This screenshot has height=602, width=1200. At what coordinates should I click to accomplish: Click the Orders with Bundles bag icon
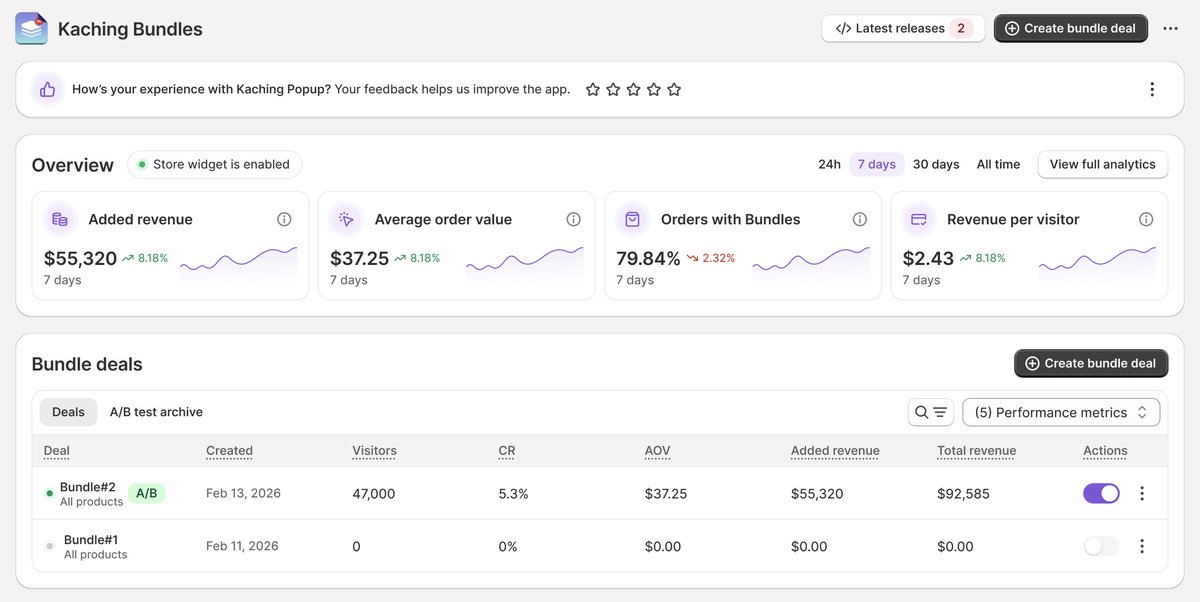pos(633,219)
